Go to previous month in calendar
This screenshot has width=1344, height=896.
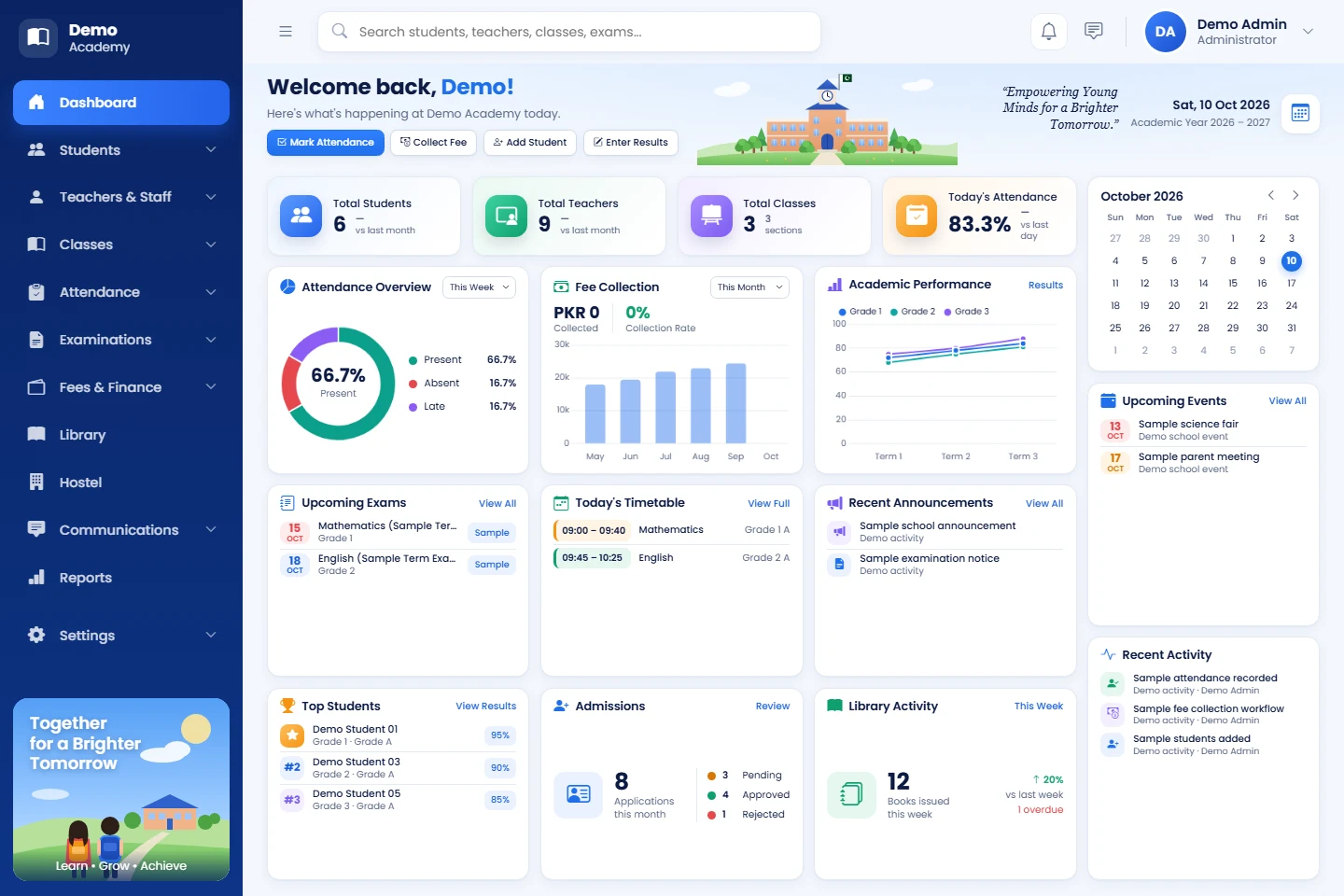1270,195
